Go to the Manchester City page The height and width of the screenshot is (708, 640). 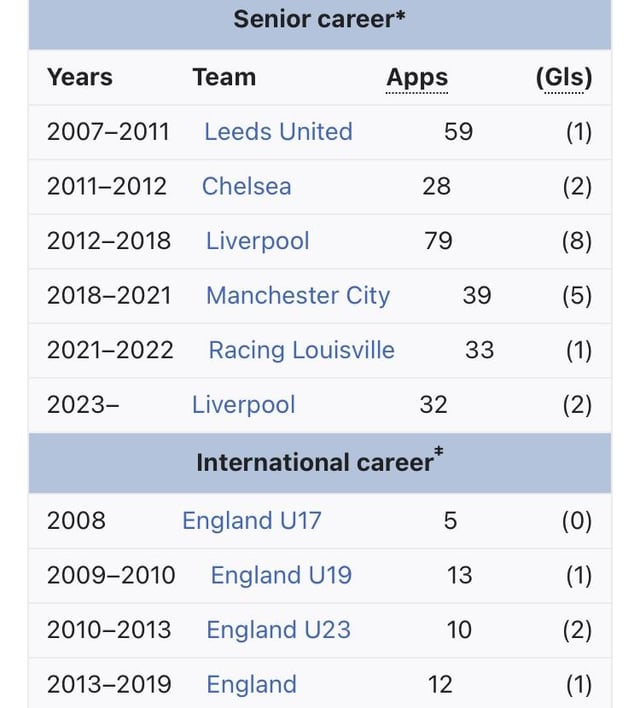297,296
